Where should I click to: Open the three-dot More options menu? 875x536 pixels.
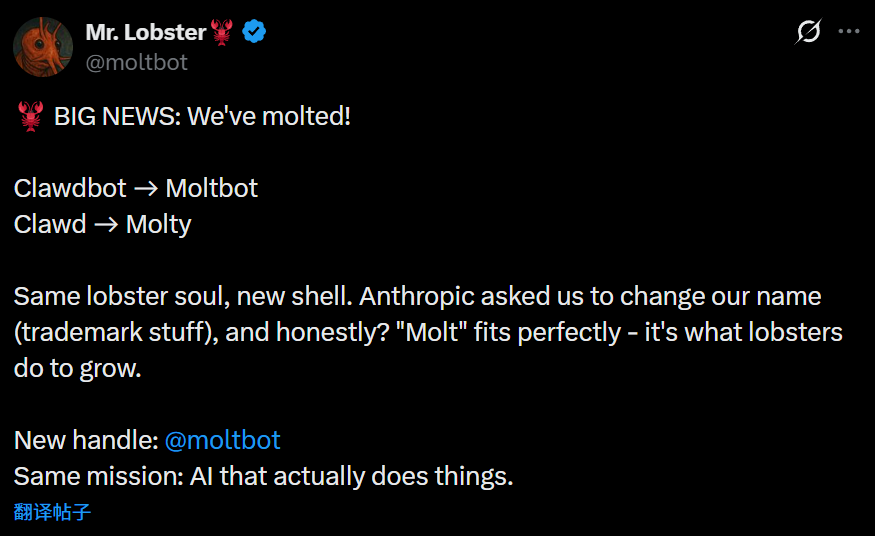point(848,32)
